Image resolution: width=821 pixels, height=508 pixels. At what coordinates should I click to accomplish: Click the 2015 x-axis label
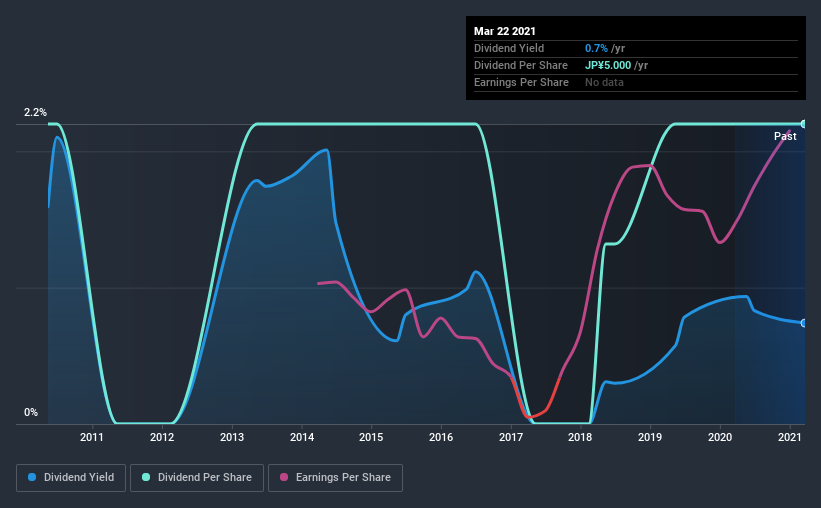coord(371,437)
